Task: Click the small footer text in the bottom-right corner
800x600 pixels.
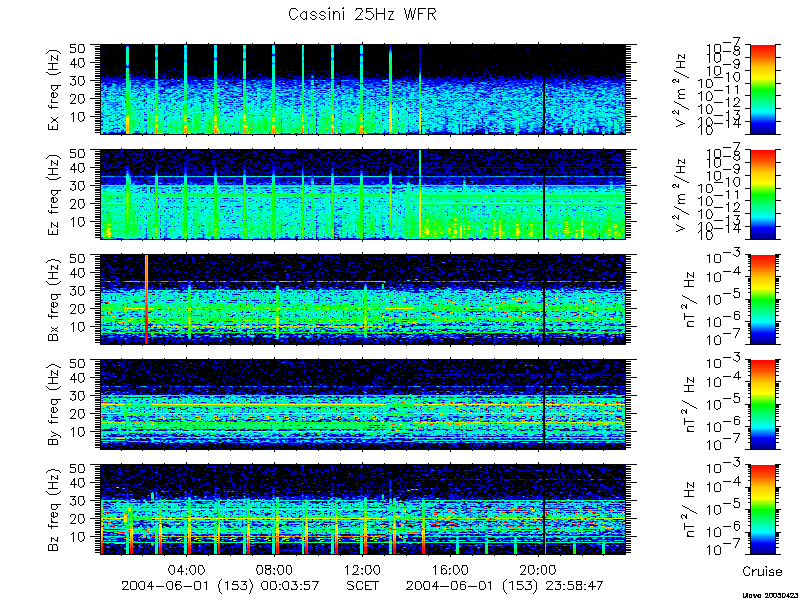Action: 770,595
